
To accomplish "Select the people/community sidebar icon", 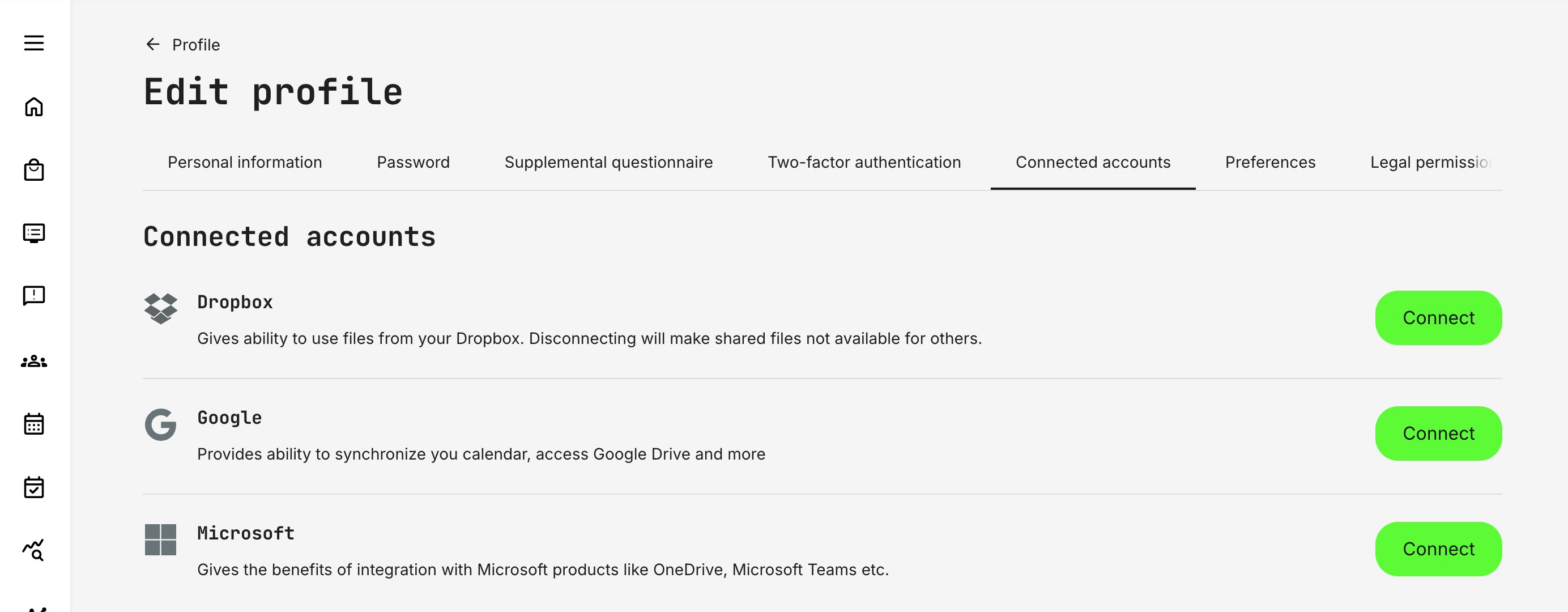I will [x=33, y=360].
